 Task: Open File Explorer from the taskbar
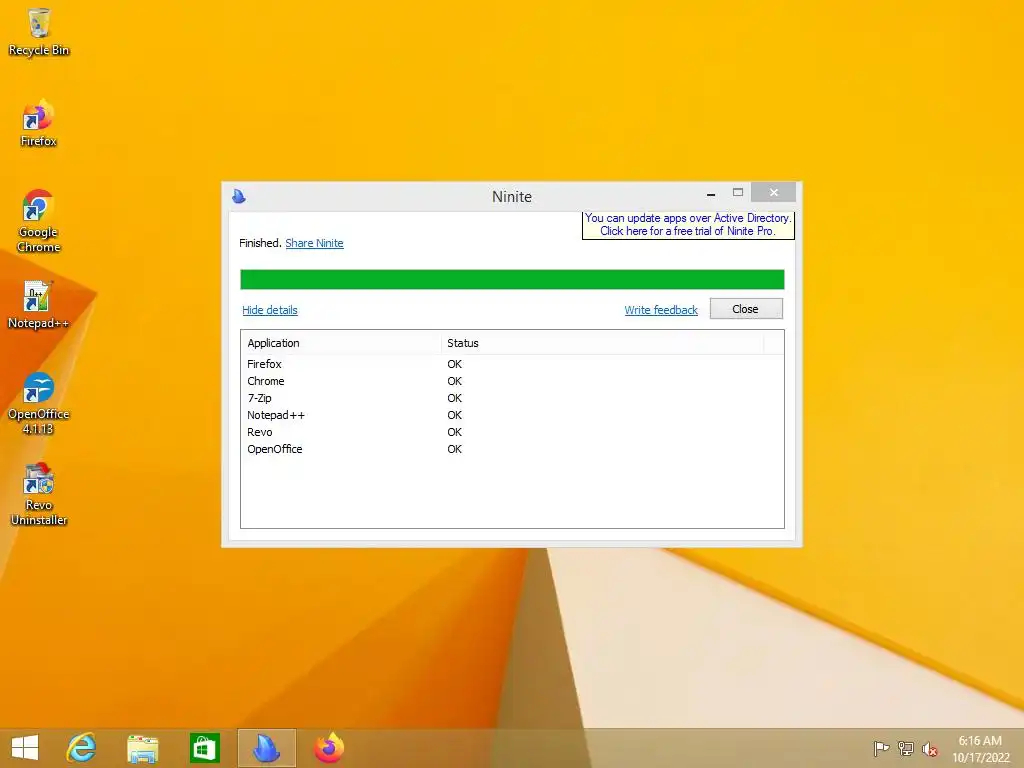[142, 748]
